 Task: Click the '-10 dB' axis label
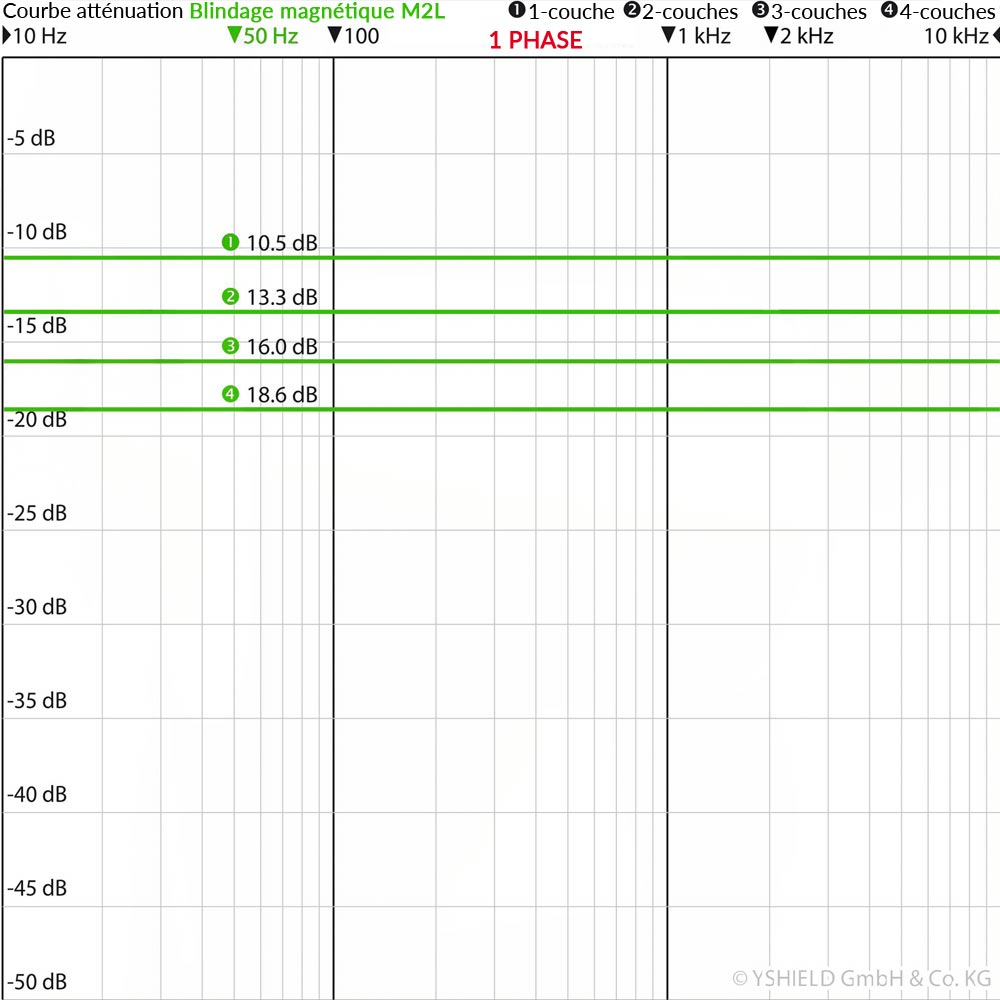(x=37, y=232)
